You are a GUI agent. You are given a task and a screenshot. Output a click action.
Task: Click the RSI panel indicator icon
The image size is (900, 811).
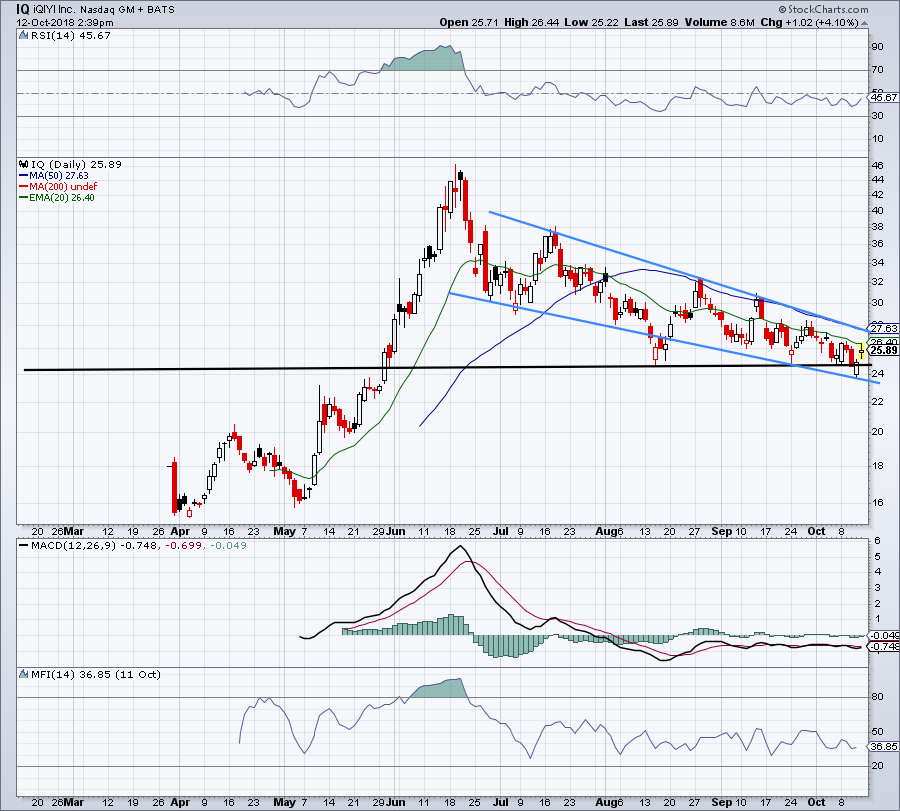point(24,36)
